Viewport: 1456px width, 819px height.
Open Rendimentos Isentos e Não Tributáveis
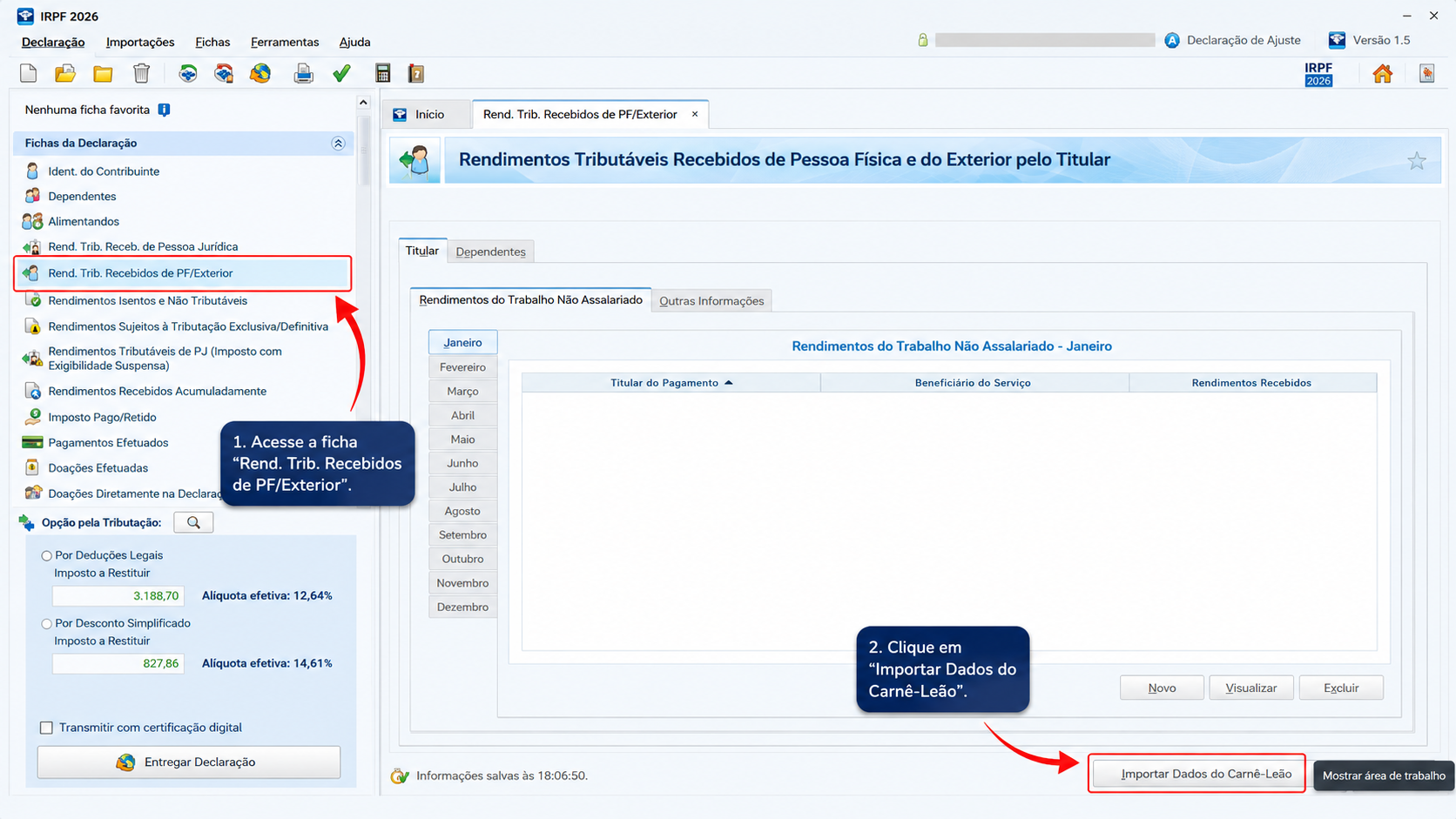point(147,301)
